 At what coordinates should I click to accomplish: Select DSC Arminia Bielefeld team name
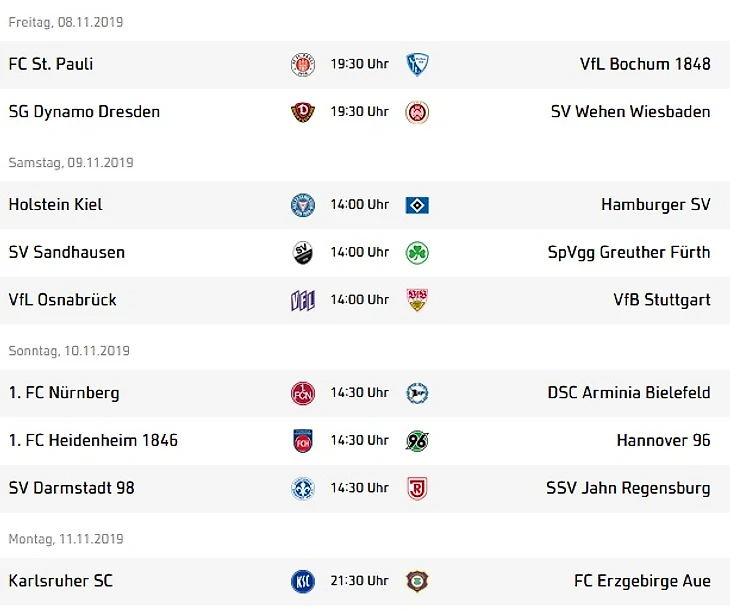tap(629, 393)
